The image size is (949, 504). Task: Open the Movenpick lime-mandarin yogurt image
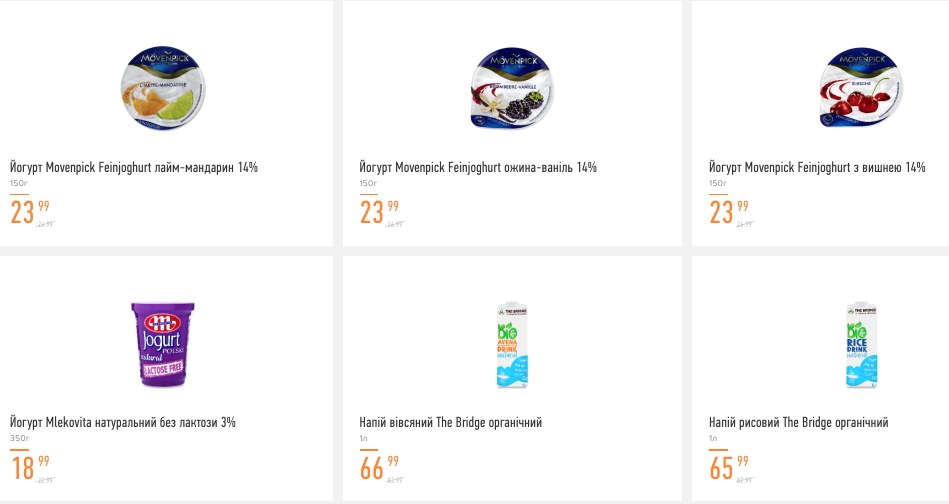[166, 88]
